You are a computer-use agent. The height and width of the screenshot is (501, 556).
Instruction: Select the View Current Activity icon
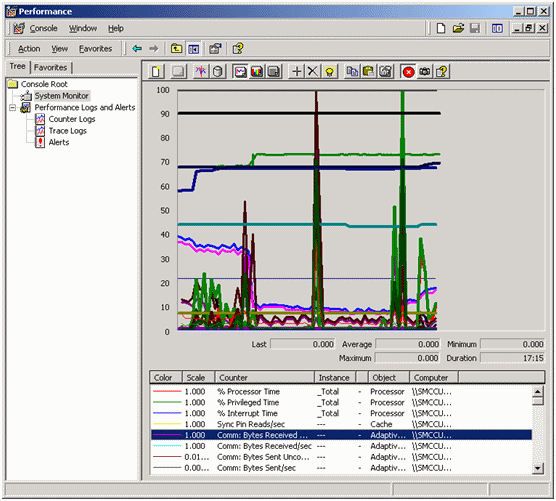point(201,72)
